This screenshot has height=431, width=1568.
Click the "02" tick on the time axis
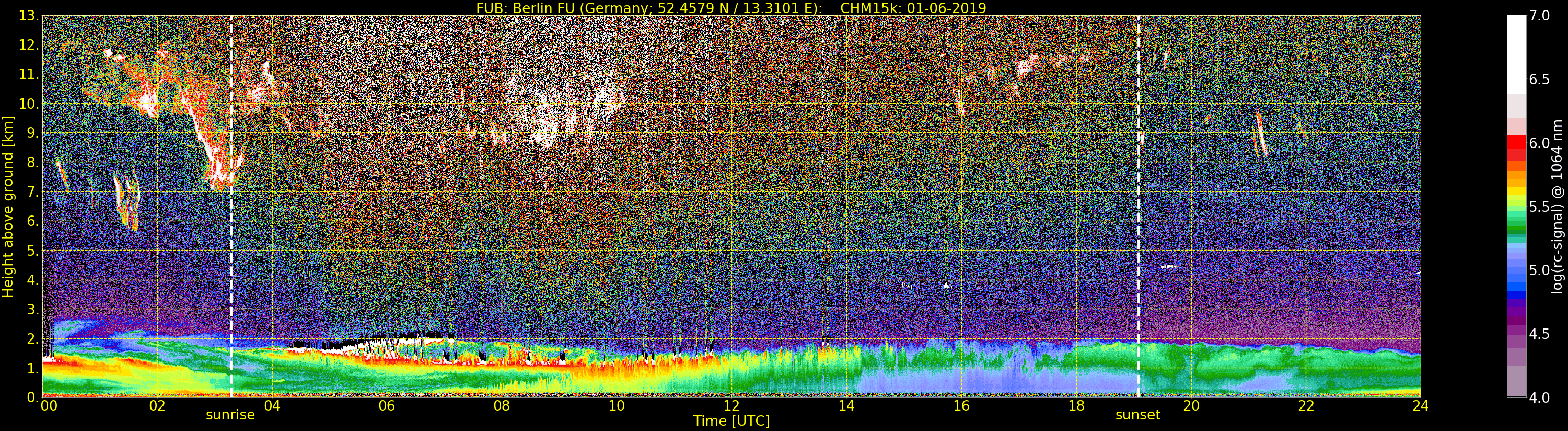click(157, 405)
